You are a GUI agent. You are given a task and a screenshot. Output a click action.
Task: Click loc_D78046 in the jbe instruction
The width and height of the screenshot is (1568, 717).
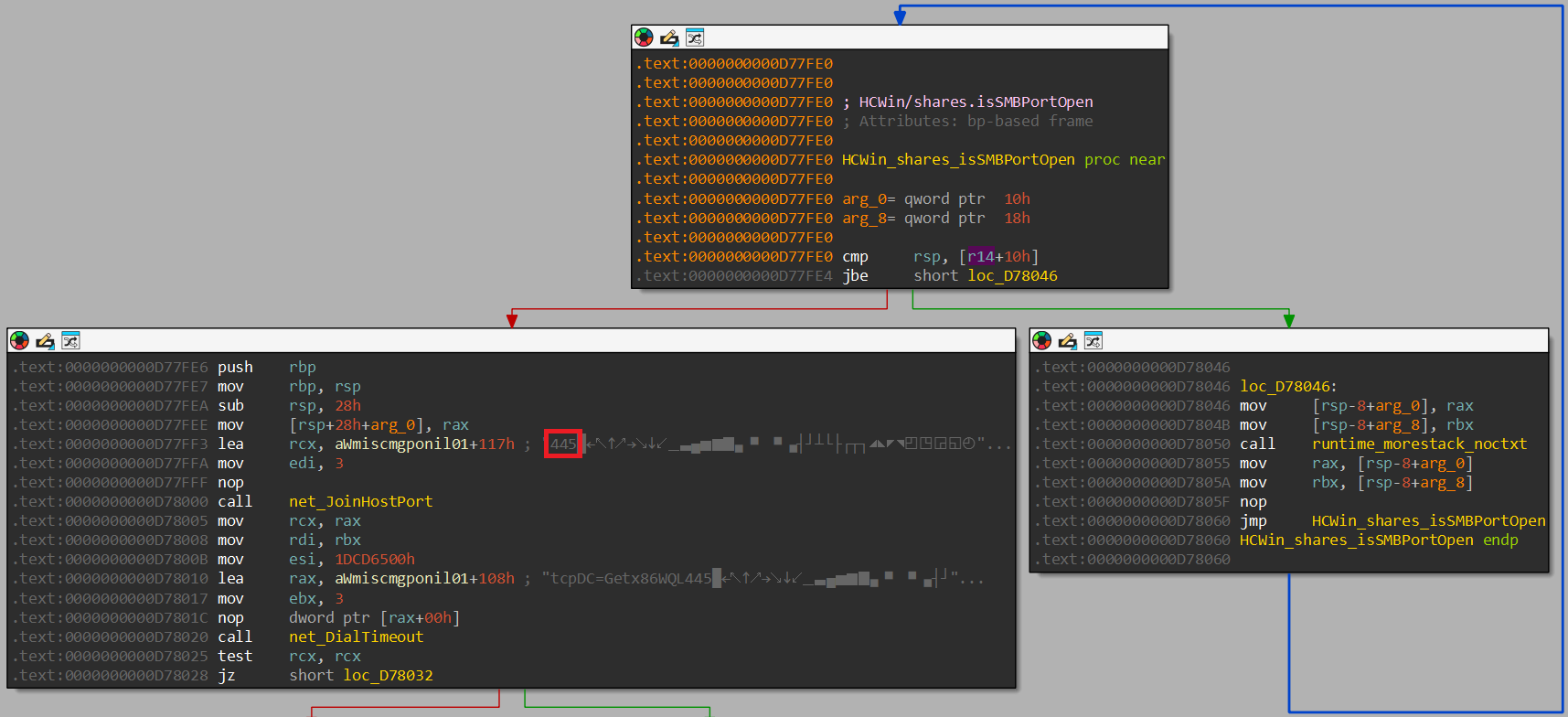coord(1012,275)
